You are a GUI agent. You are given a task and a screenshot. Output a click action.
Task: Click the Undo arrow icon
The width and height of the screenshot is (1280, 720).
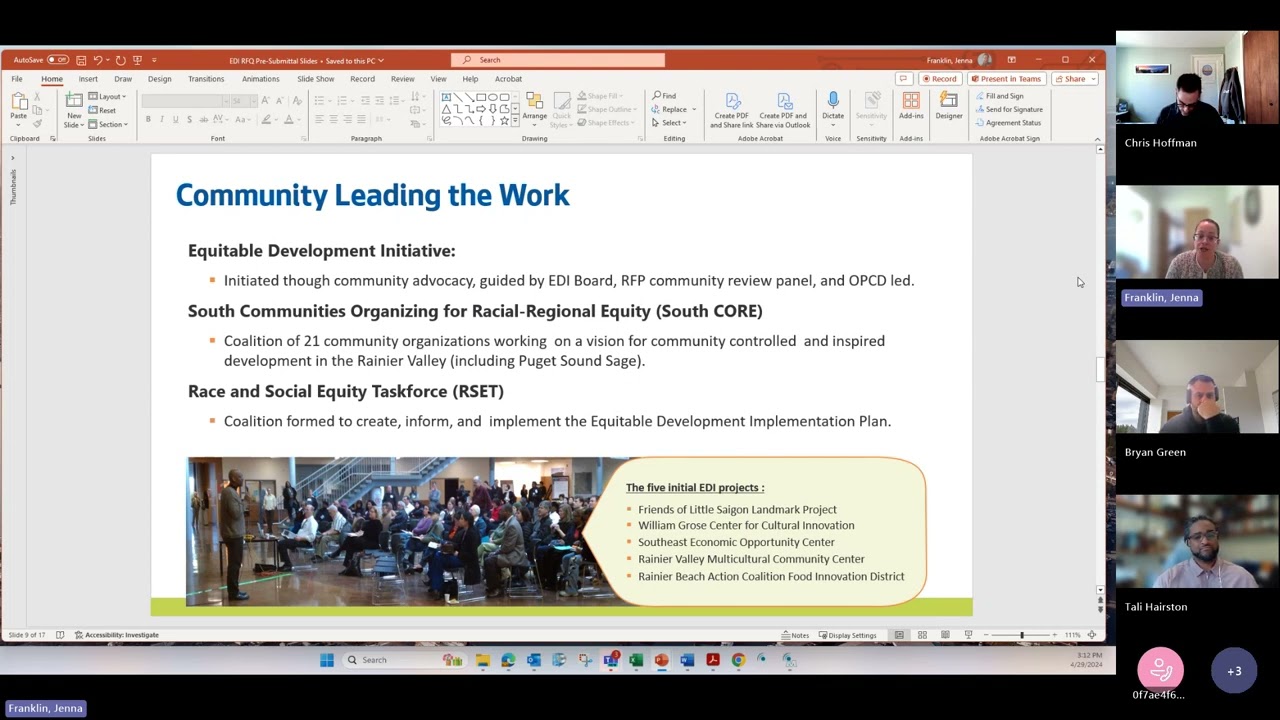point(98,60)
